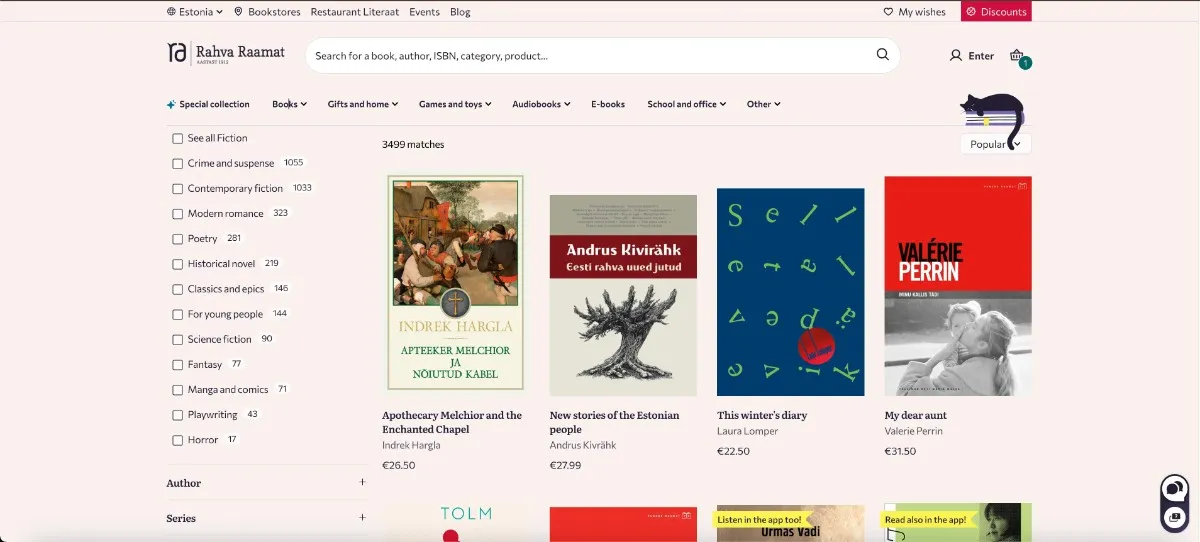The height and width of the screenshot is (542, 1200).
Task: Expand the Other menu dropdown
Action: (x=763, y=104)
